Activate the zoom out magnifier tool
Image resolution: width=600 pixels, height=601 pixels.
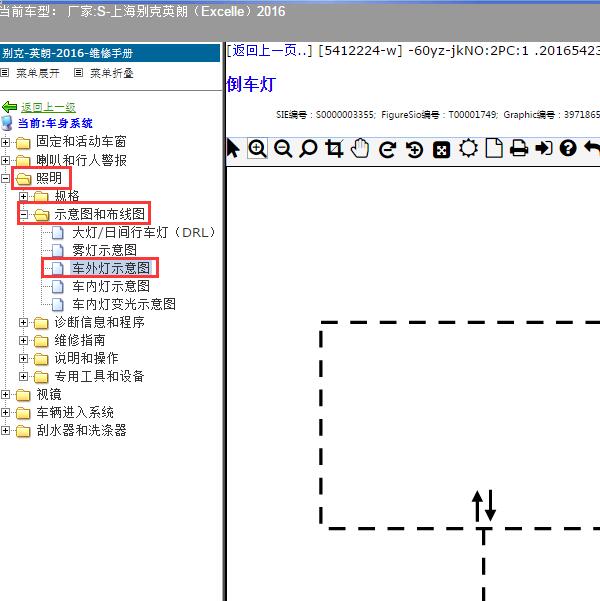283,149
